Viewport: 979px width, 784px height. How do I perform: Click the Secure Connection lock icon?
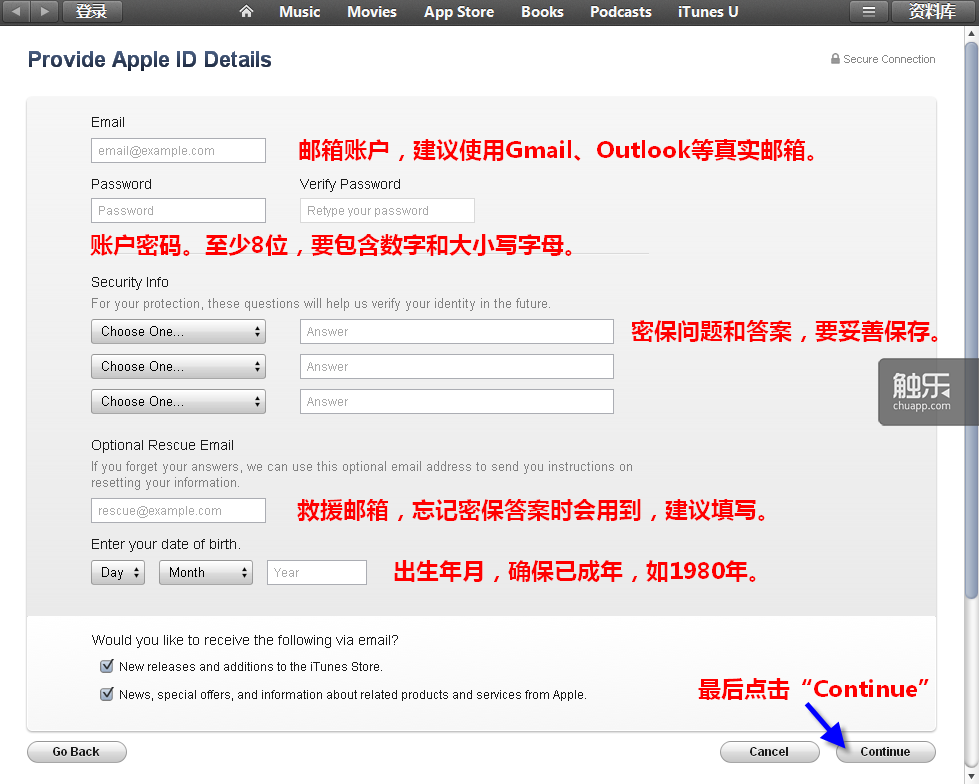pyautogui.click(x=835, y=59)
